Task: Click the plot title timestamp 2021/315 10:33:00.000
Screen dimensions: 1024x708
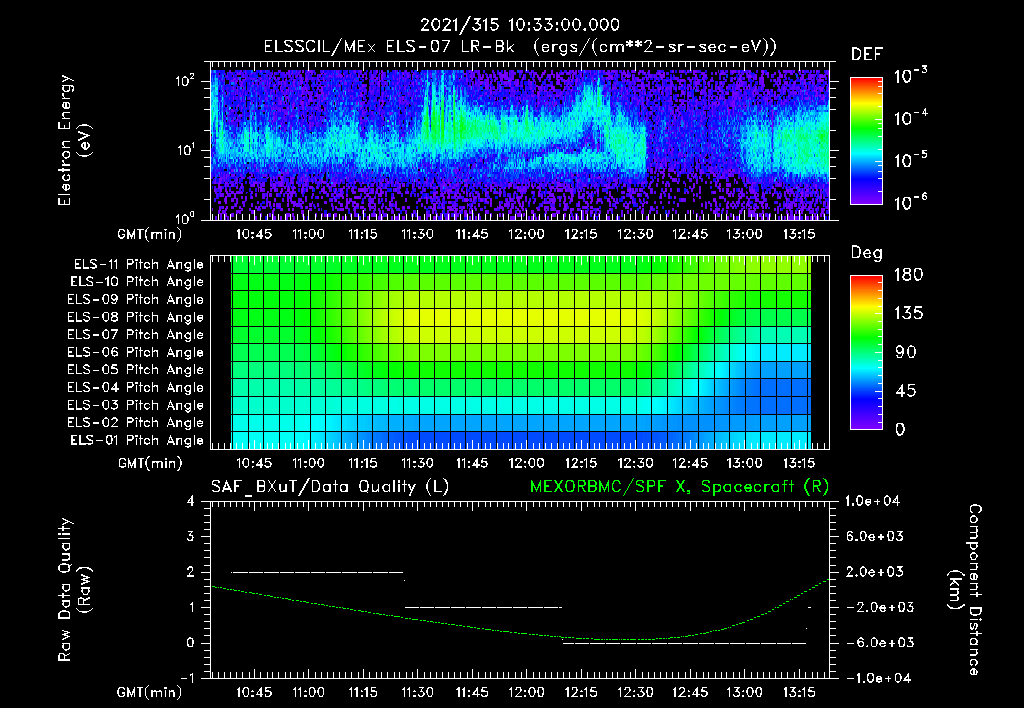Action: 519,25
